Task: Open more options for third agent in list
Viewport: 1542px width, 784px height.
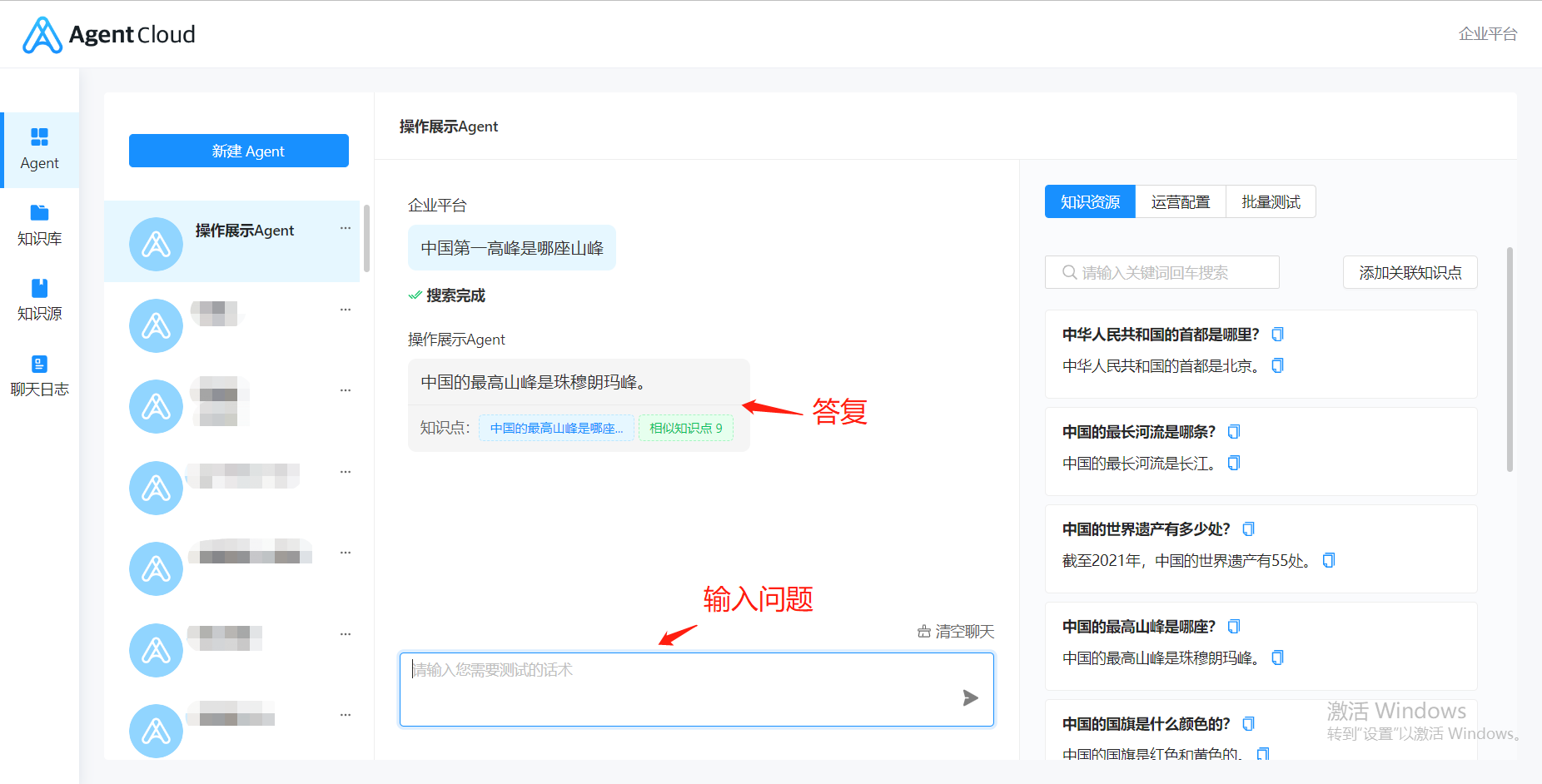Action: tap(346, 390)
